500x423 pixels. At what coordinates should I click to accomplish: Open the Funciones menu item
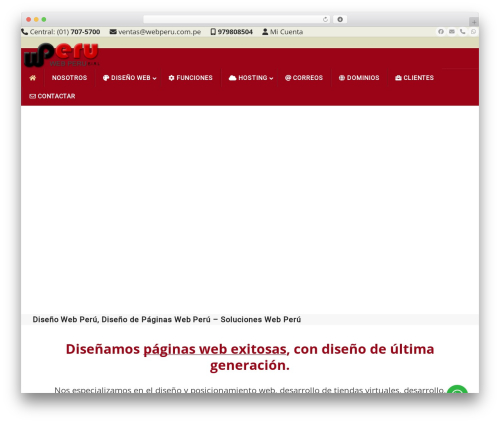click(x=194, y=78)
